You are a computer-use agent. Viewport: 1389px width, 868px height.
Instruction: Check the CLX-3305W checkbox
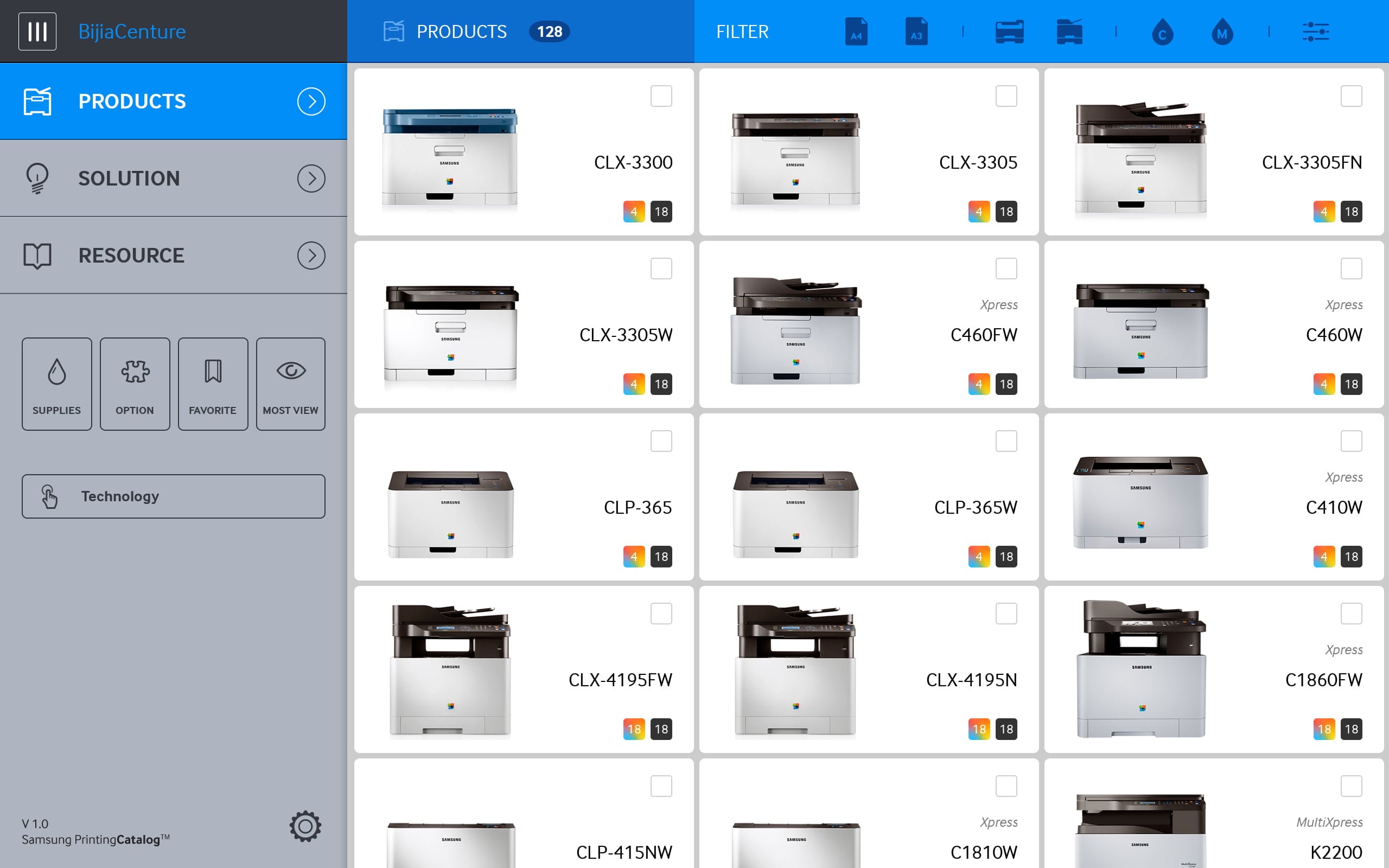pos(661,269)
